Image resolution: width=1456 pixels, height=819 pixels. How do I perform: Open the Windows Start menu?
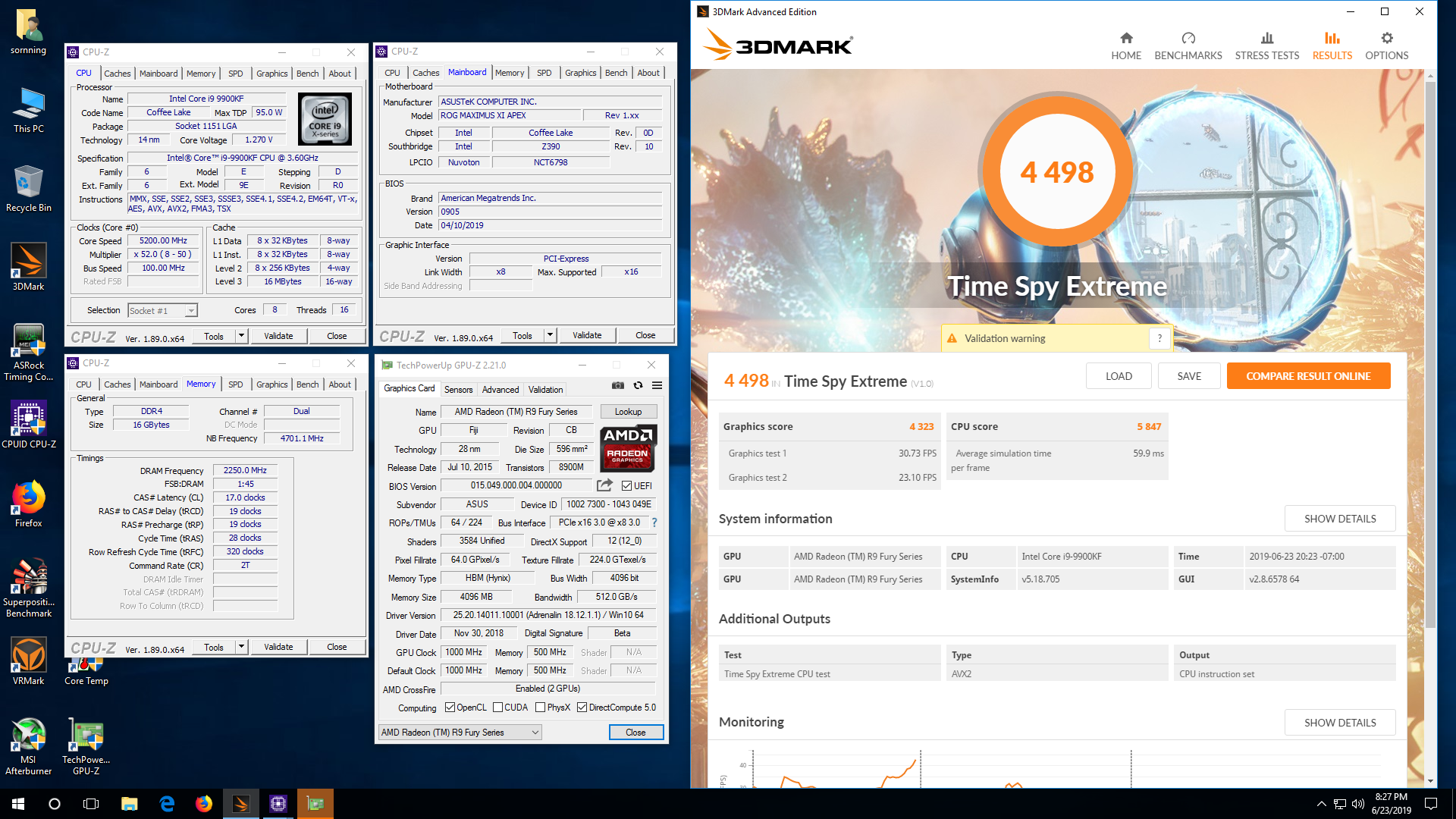point(18,804)
